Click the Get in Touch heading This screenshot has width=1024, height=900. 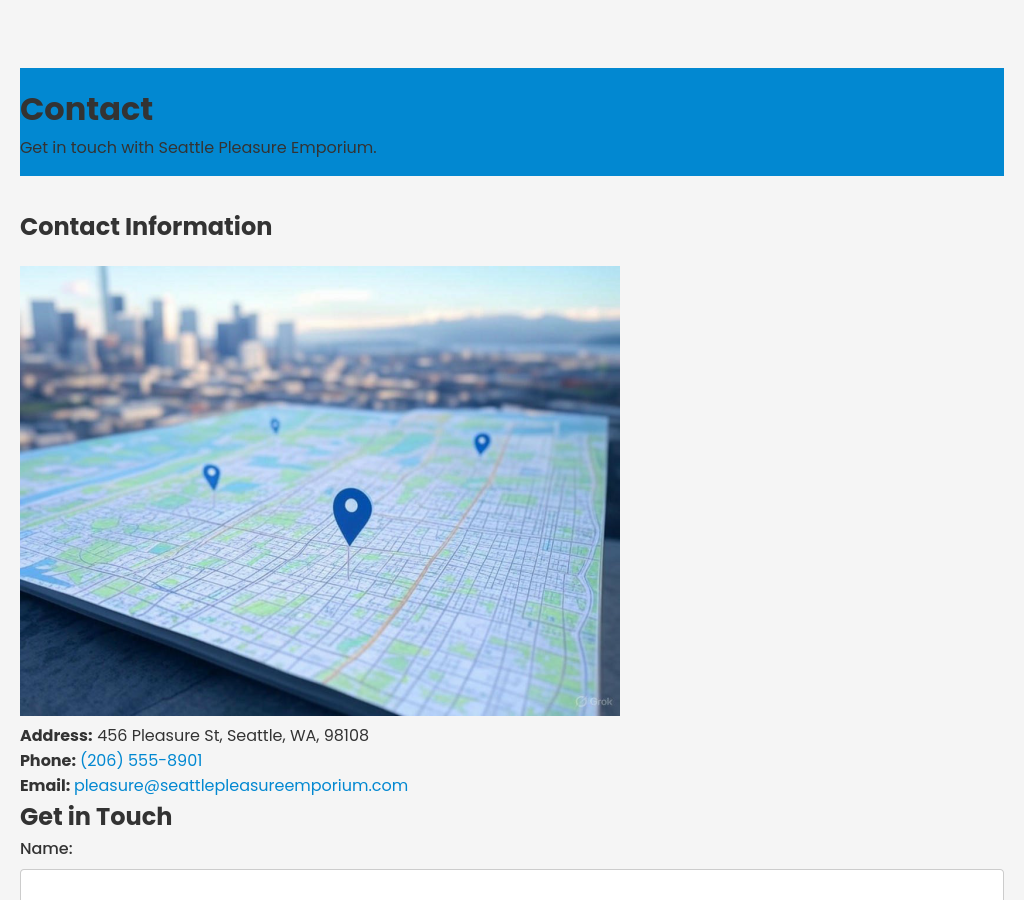(x=96, y=816)
